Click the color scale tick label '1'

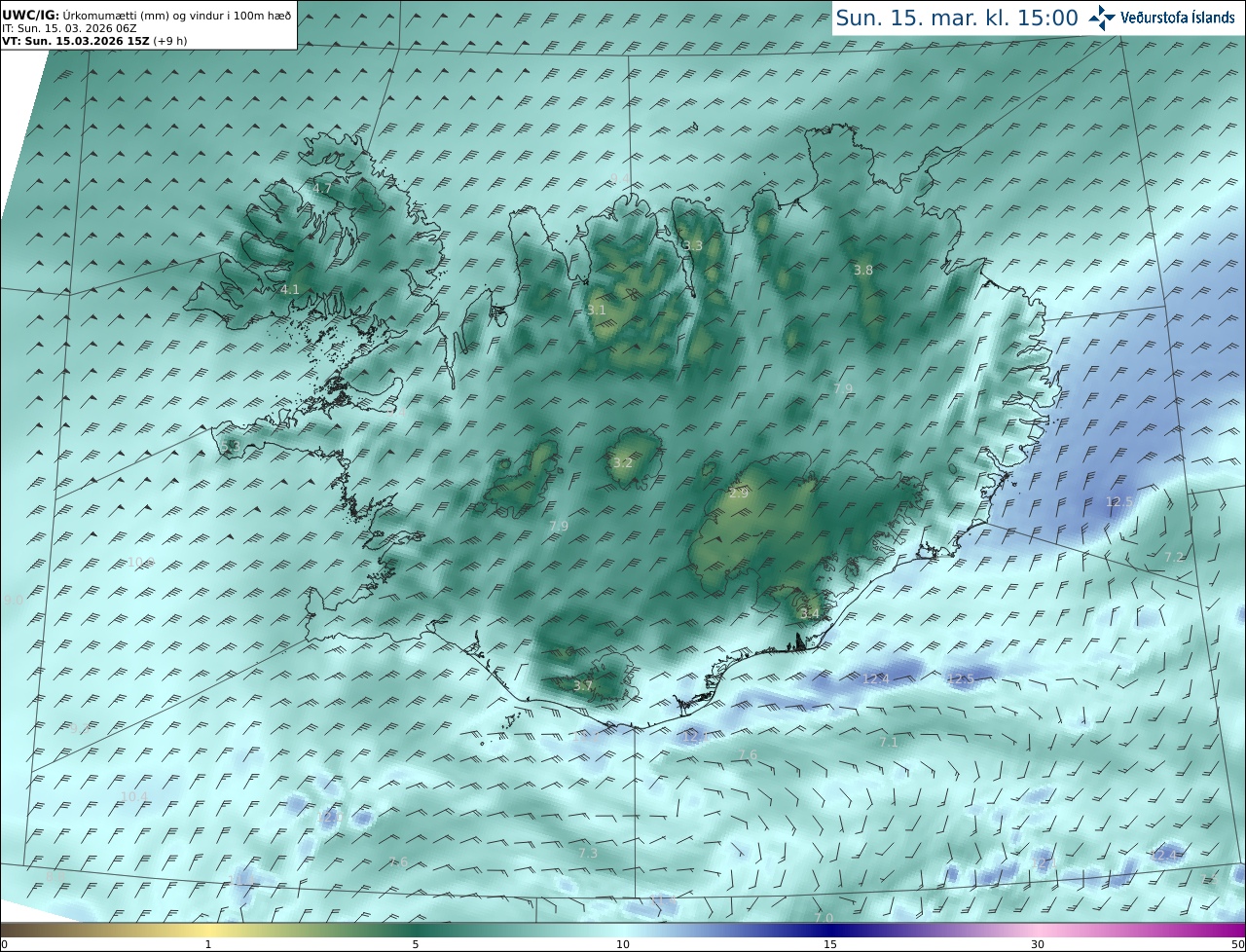point(208,944)
